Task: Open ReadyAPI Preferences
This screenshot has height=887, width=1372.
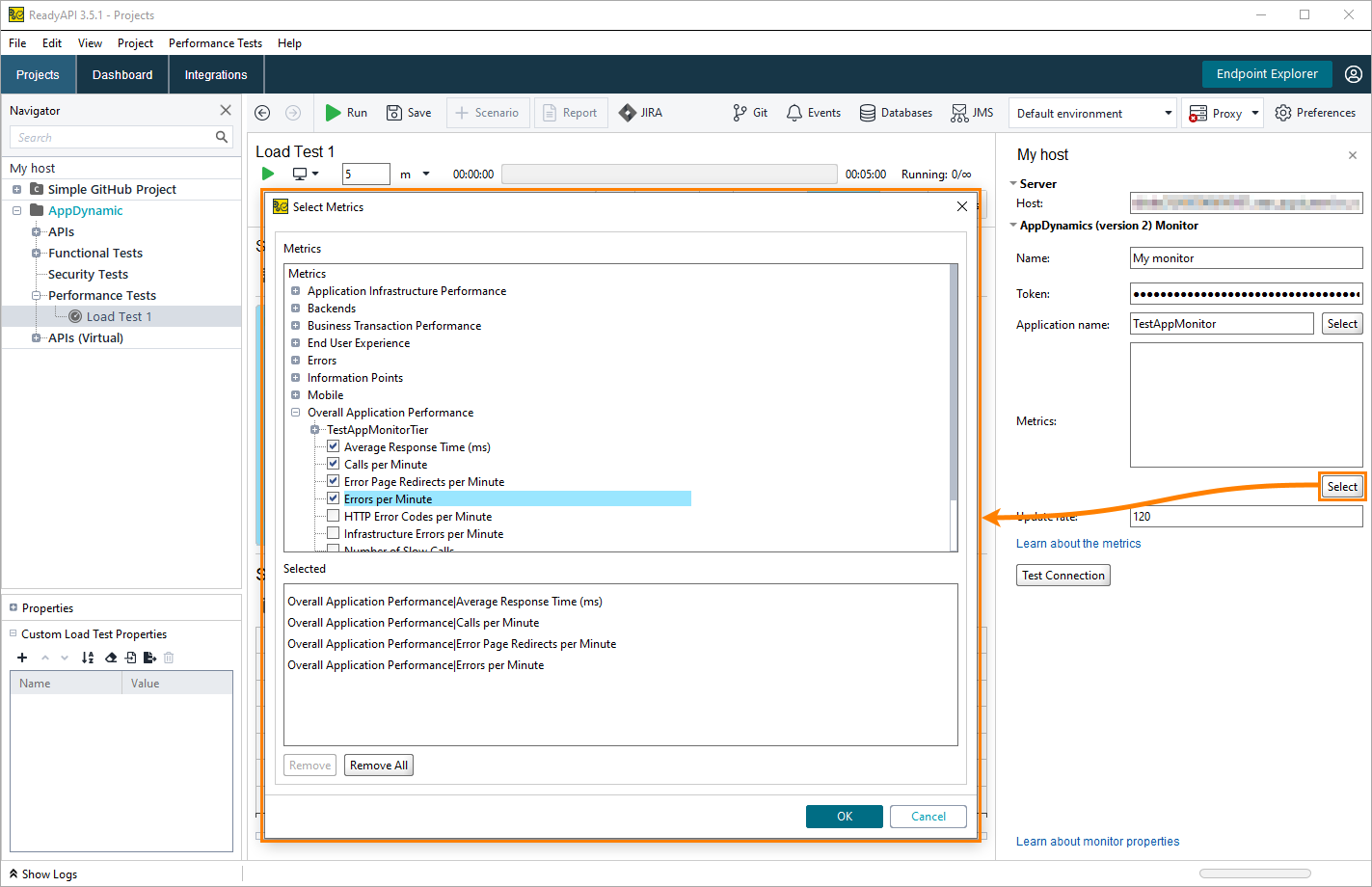Action: point(1315,112)
